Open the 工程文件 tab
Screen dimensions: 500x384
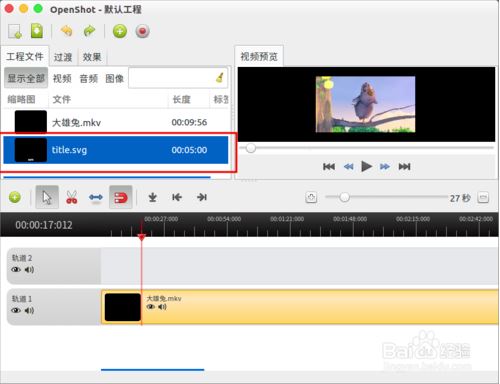coord(25,56)
